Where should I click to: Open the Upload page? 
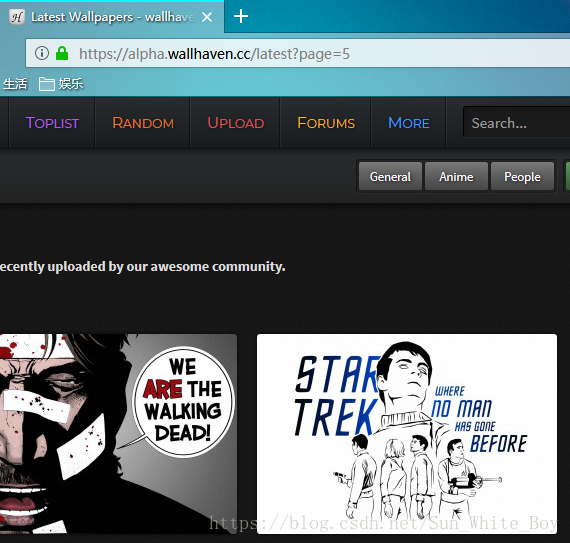[235, 123]
